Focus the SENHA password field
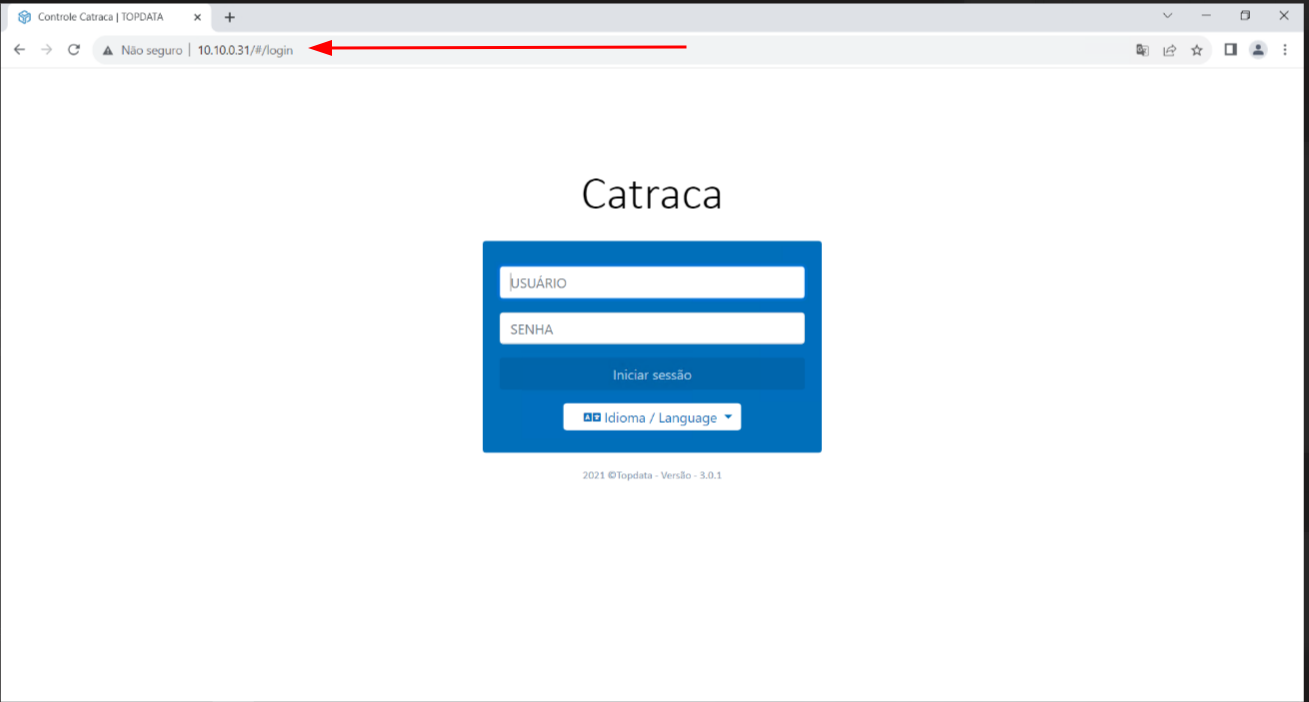The image size is (1309, 702). [x=651, y=328]
